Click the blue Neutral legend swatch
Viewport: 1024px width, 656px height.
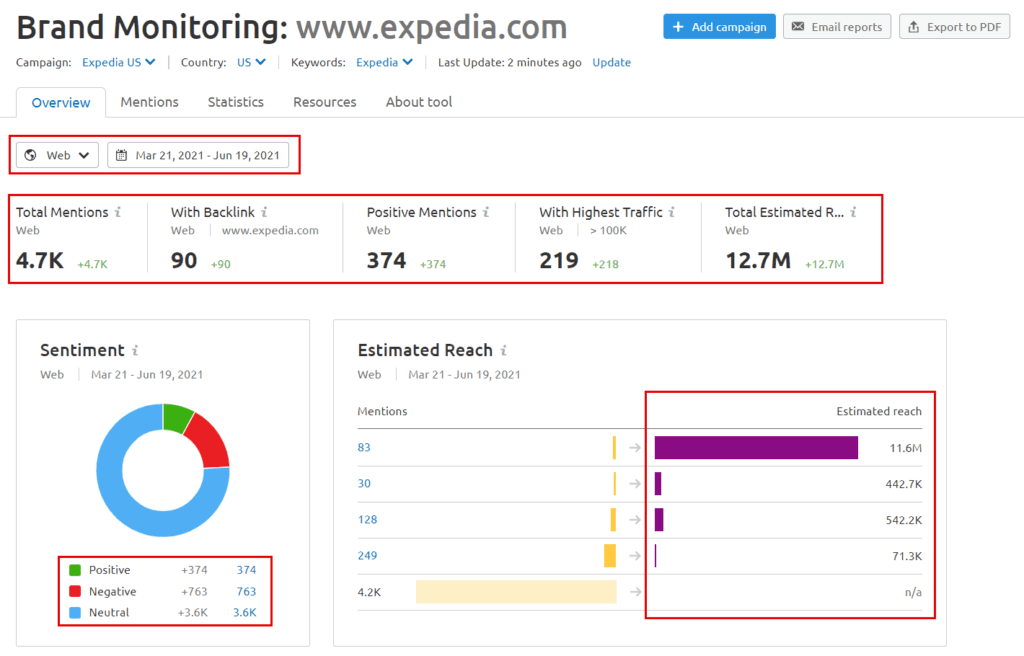[x=75, y=613]
